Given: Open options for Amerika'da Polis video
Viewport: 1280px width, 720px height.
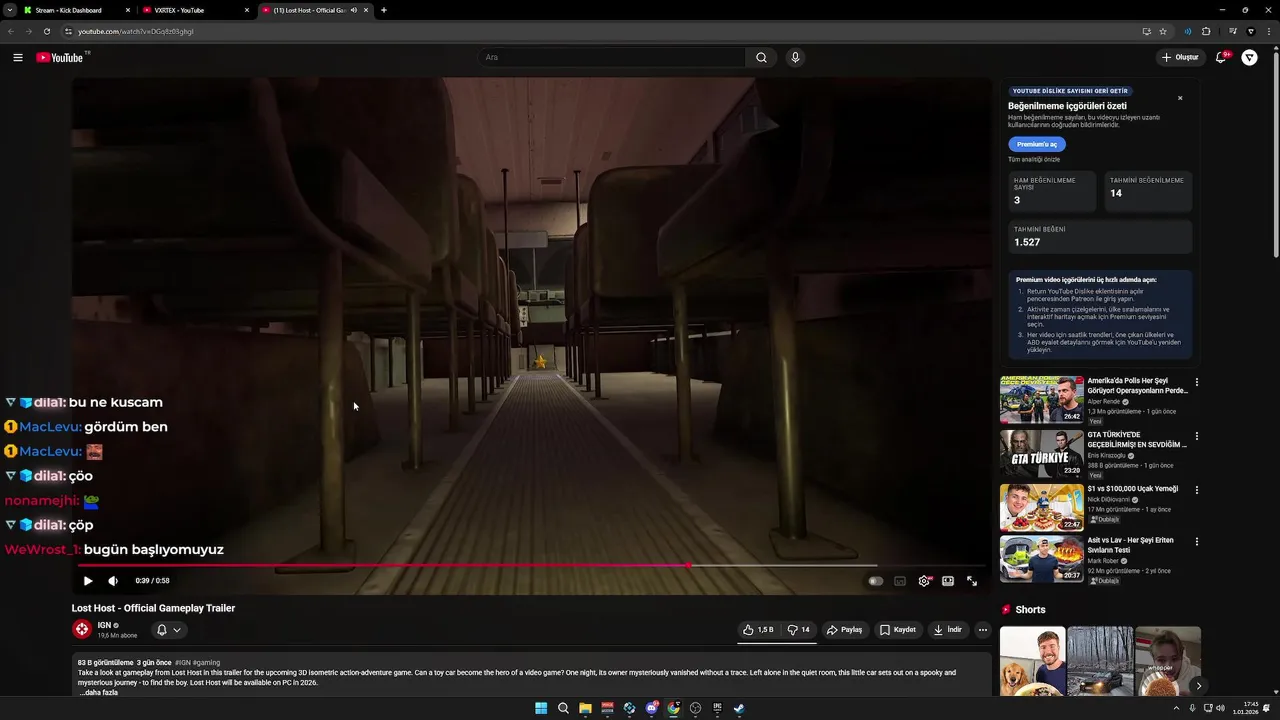Looking at the screenshot, I should tap(1196, 382).
